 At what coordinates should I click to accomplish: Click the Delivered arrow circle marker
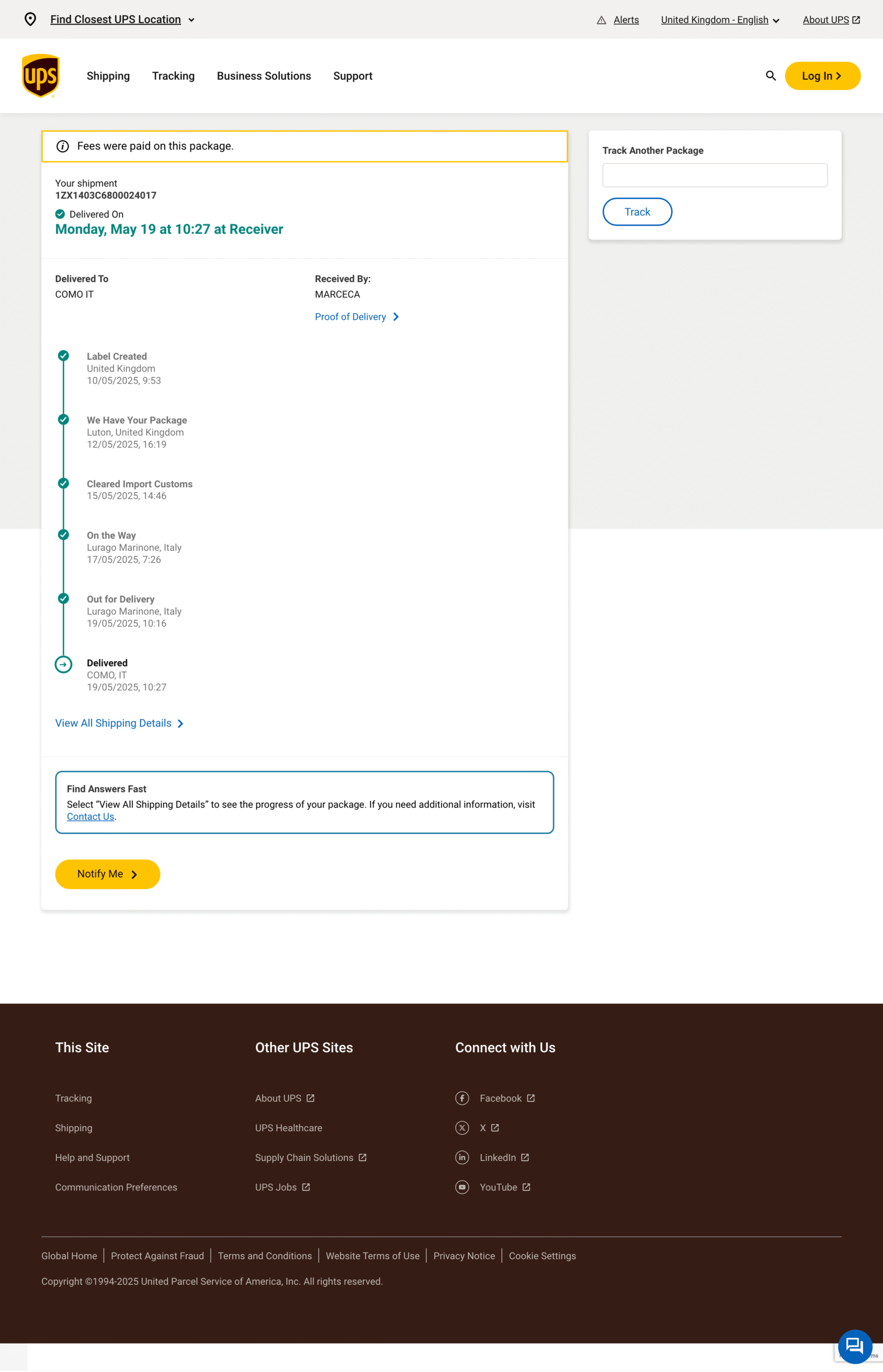tap(63, 665)
